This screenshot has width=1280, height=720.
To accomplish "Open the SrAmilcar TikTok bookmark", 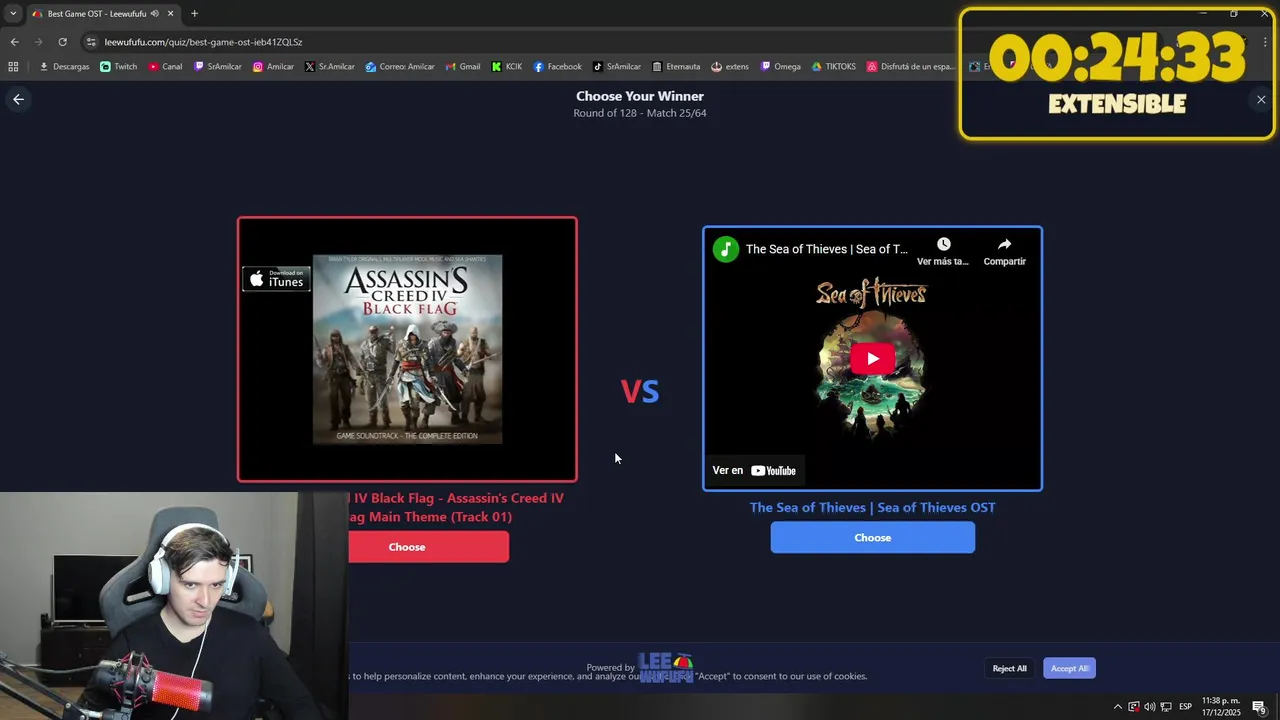I will (x=617, y=67).
